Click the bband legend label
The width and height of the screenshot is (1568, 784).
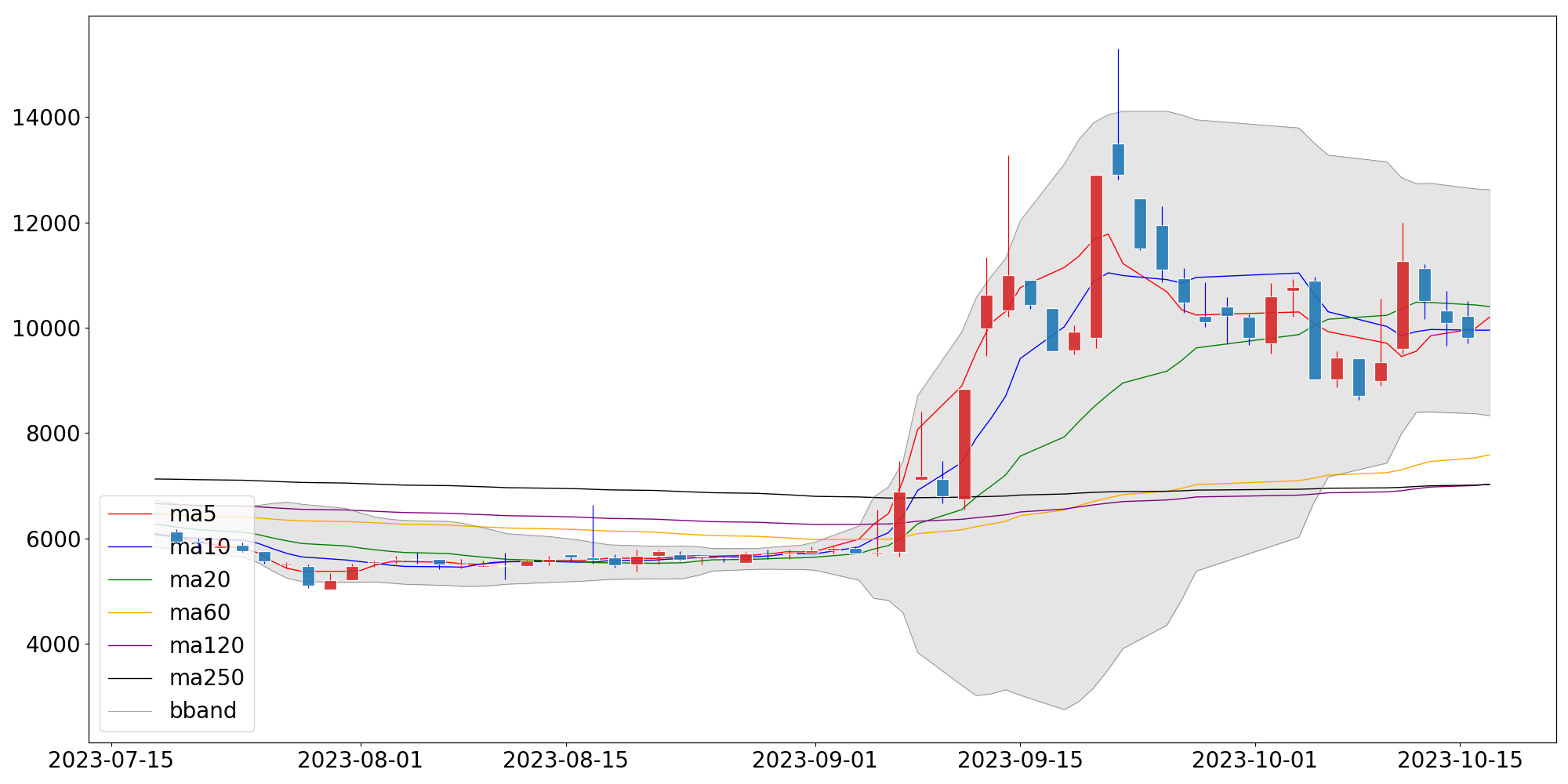pyautogui.click(x=203, y=711)
